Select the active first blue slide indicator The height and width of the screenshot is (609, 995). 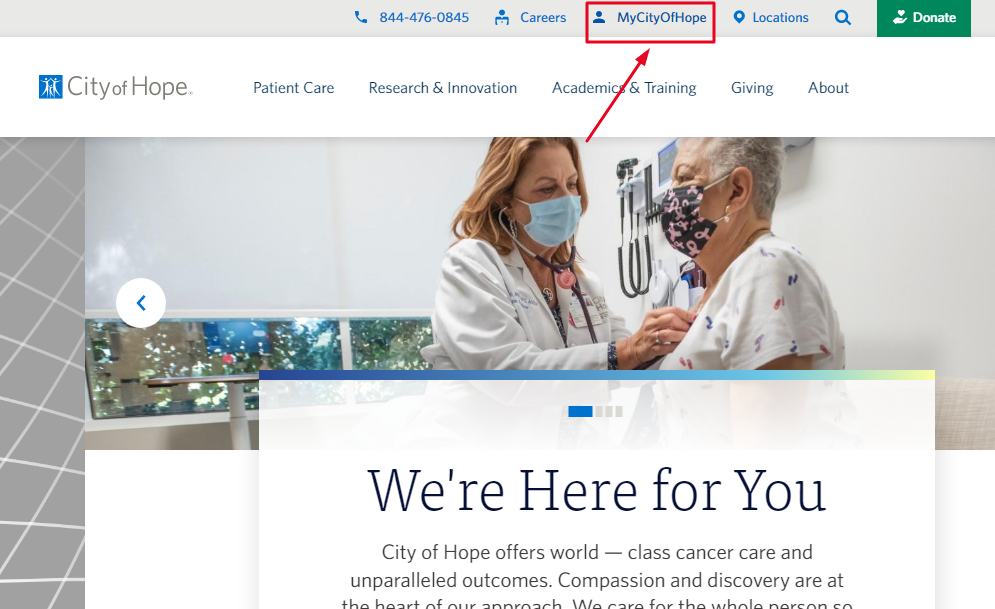tap(580, 412)
